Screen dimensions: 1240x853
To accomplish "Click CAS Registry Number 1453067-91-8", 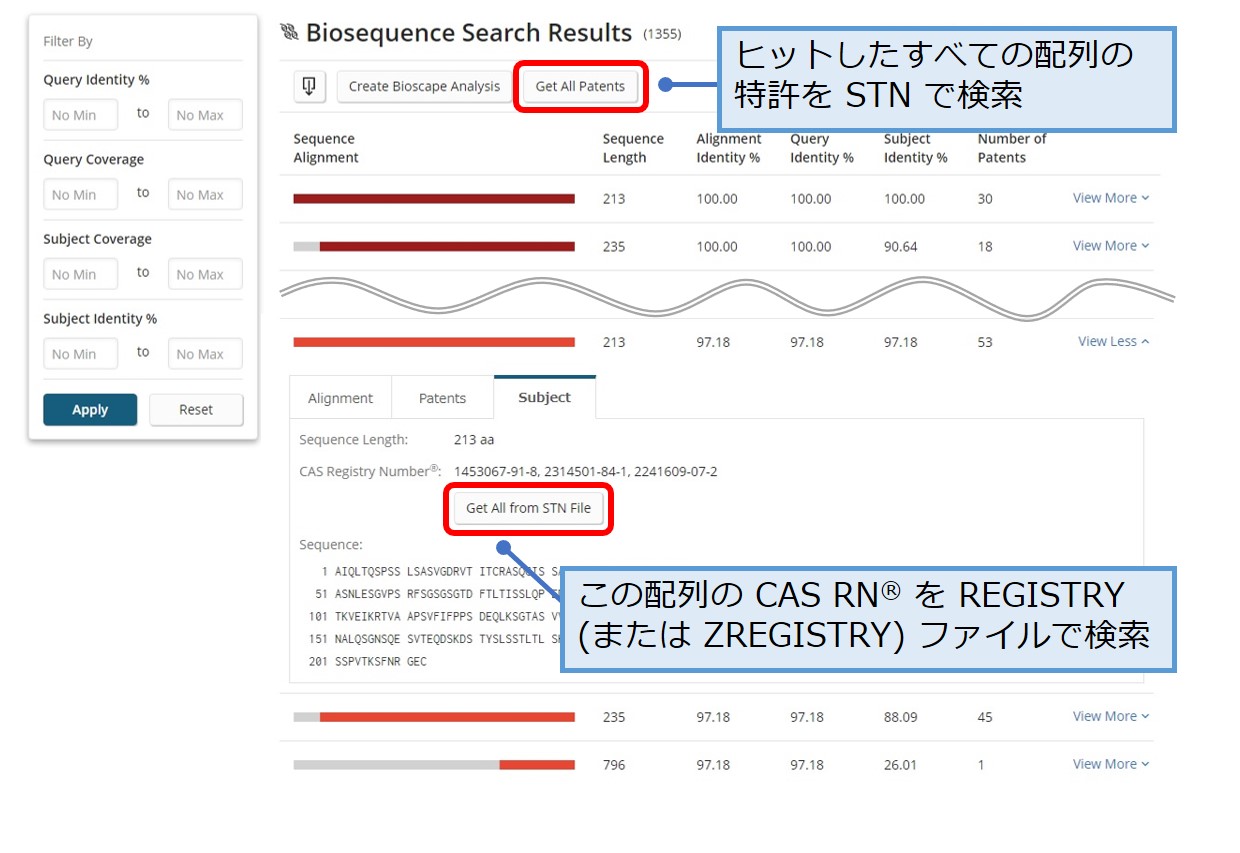I will pos(494,472).
